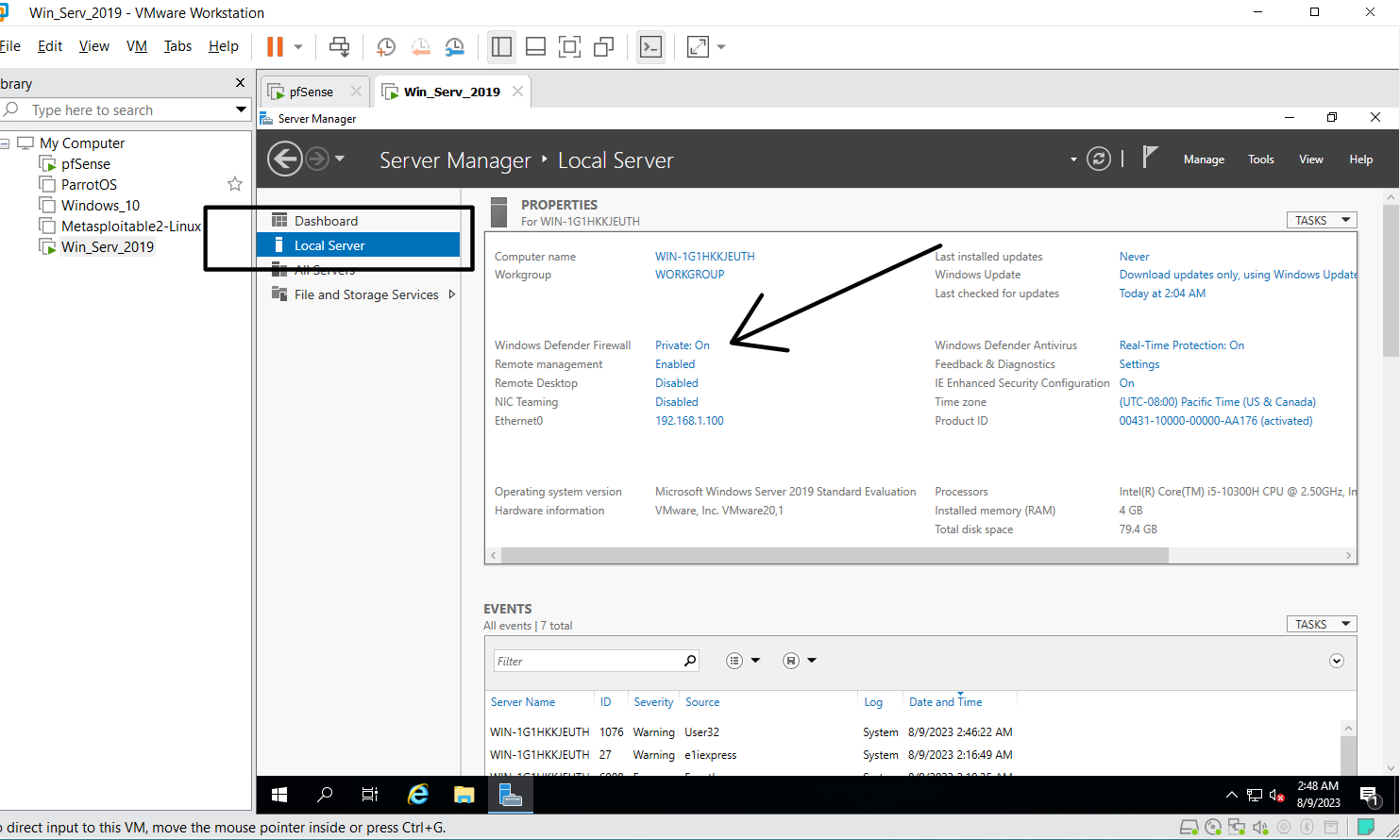Take a snapshot of this VM
1400x840 pixels.
pos(386,46)
